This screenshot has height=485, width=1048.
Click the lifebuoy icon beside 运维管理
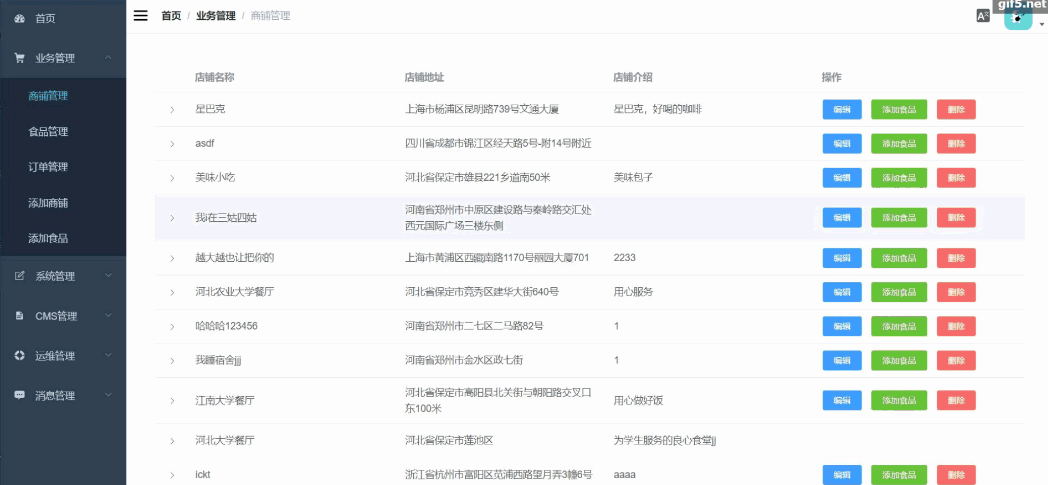[x=19, y=355]
